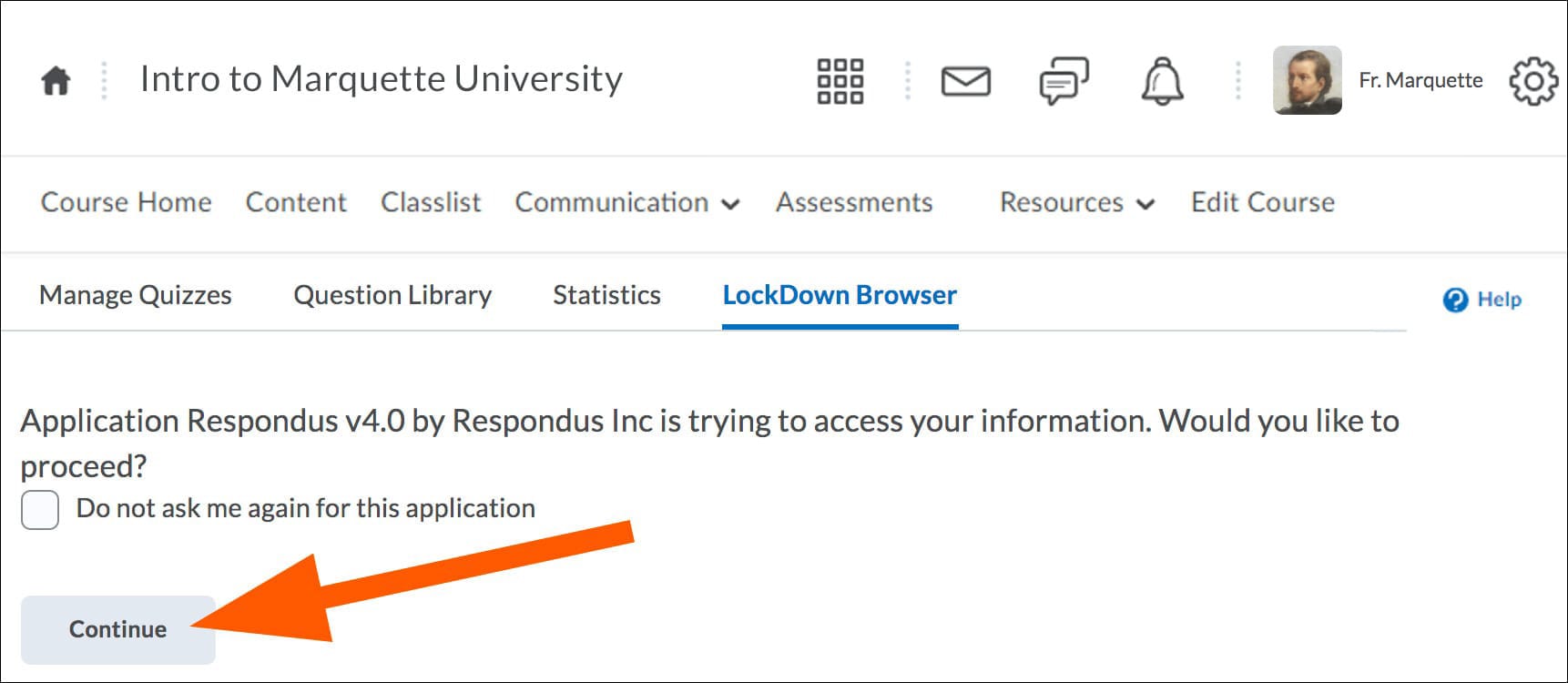Viewport: 1568px width, 683px height.
Task: Switch to the Question Library tab
Action: point(392,295)
